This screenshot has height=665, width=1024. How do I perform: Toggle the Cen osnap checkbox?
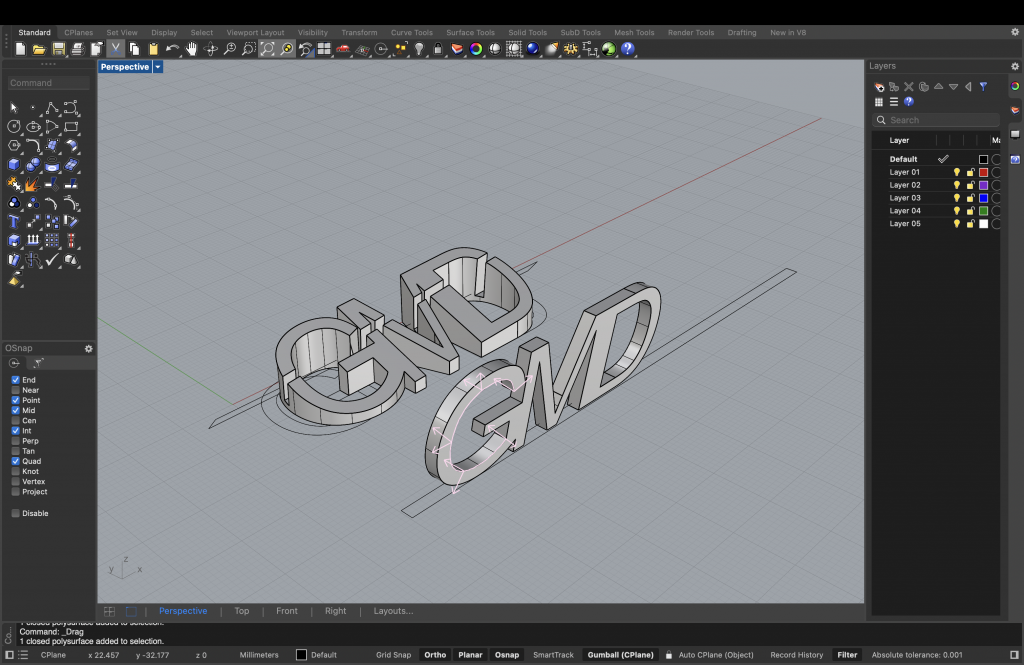tap(16, 421)
